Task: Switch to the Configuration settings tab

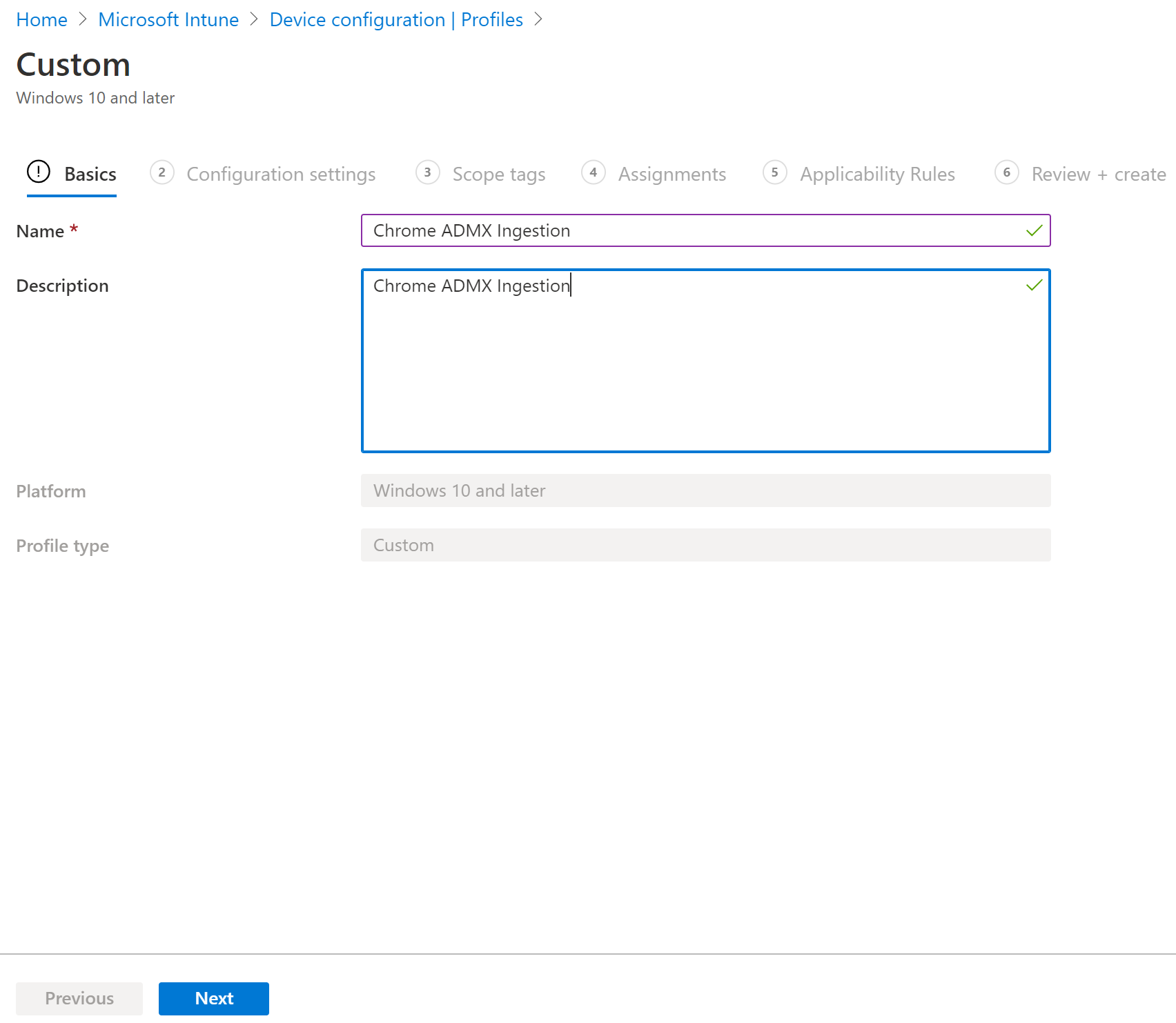Action: pyautogui.click(x=280, y=174)
